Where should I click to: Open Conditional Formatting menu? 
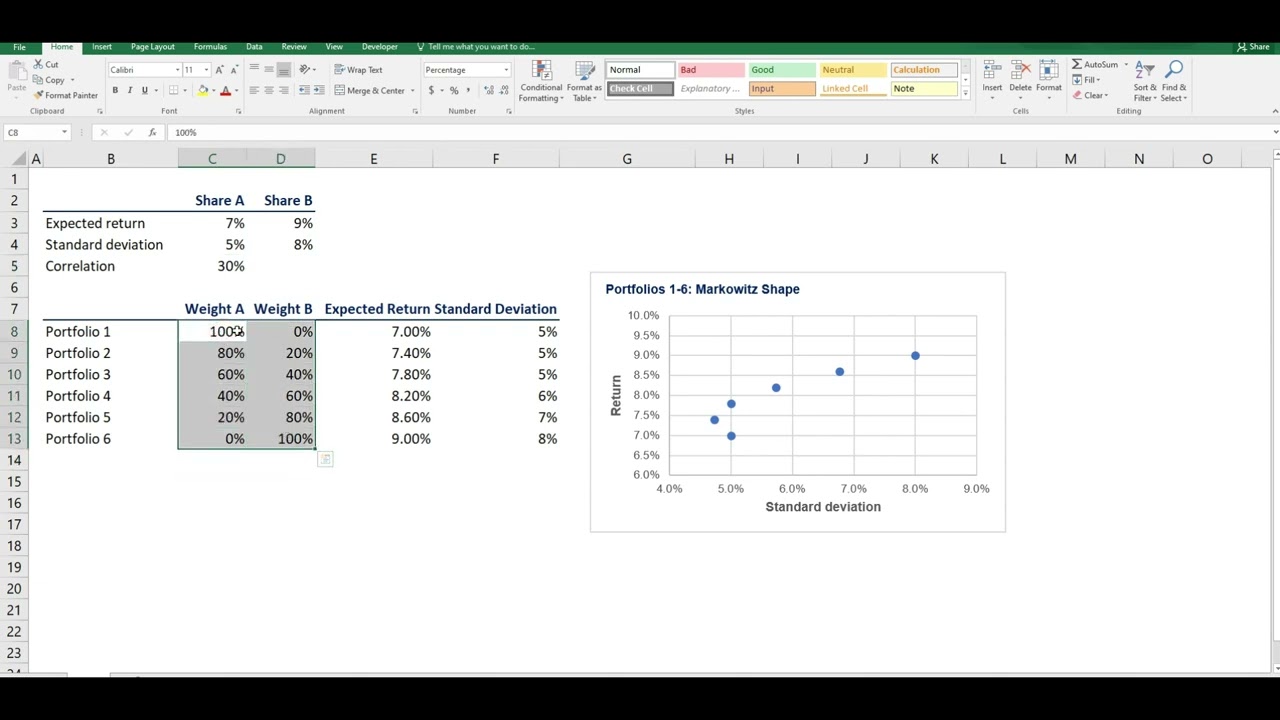click(x=541, y=81)
